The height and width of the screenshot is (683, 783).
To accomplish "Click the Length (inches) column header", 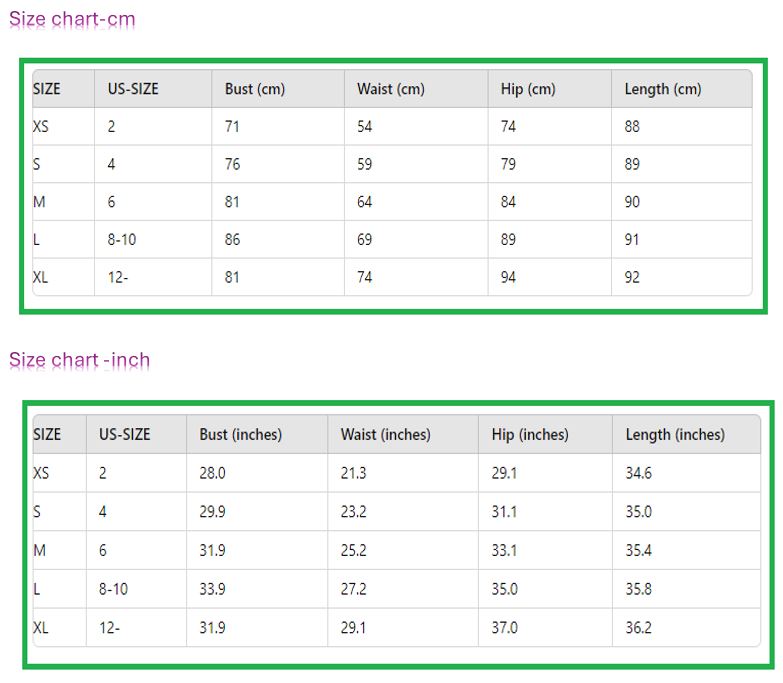I will pyautogui.click(x=675, y=435).
